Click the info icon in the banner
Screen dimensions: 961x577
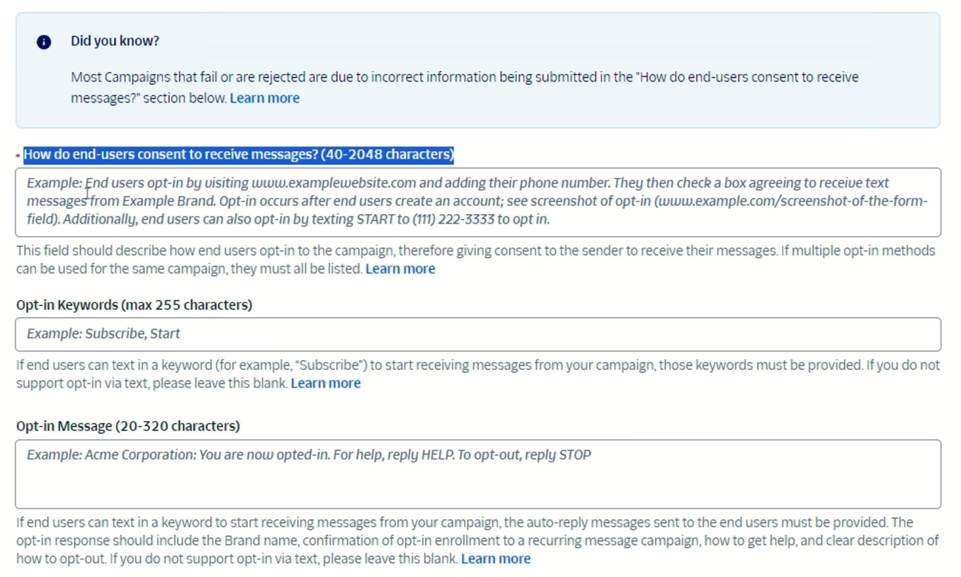tap(44, 42)
